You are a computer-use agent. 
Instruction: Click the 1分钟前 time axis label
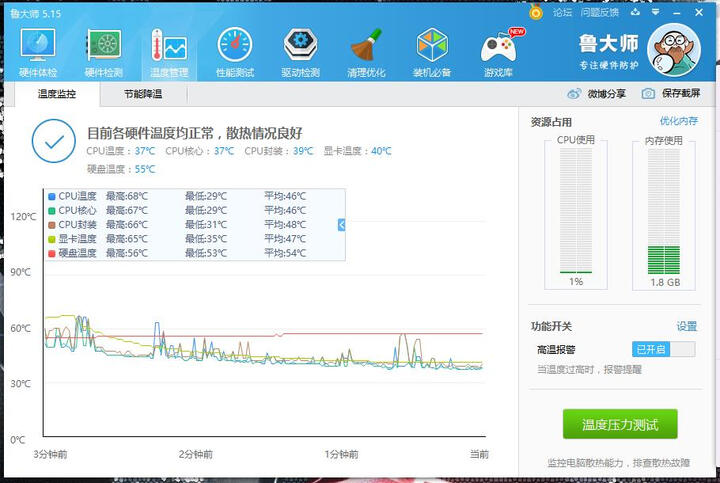(341, 455)
